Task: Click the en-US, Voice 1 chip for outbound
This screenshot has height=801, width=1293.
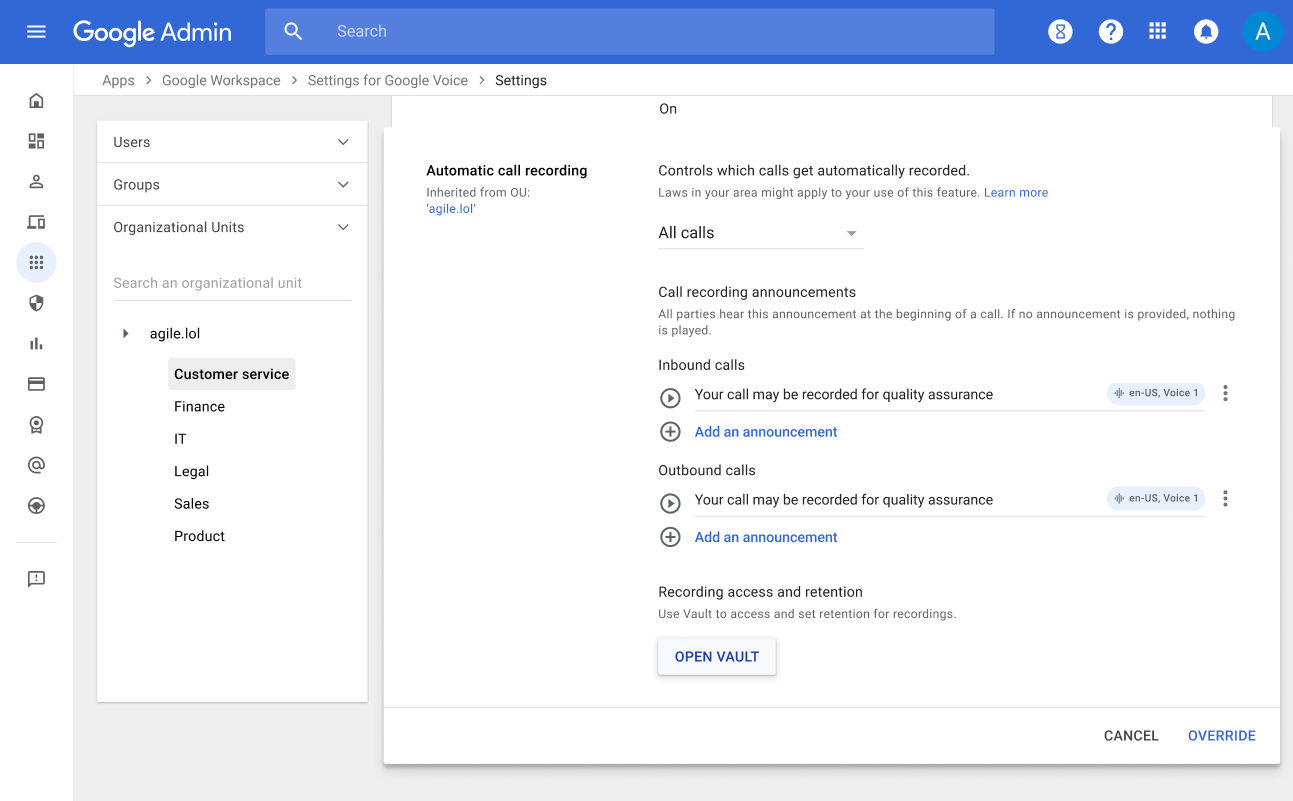Action: 1156,498
